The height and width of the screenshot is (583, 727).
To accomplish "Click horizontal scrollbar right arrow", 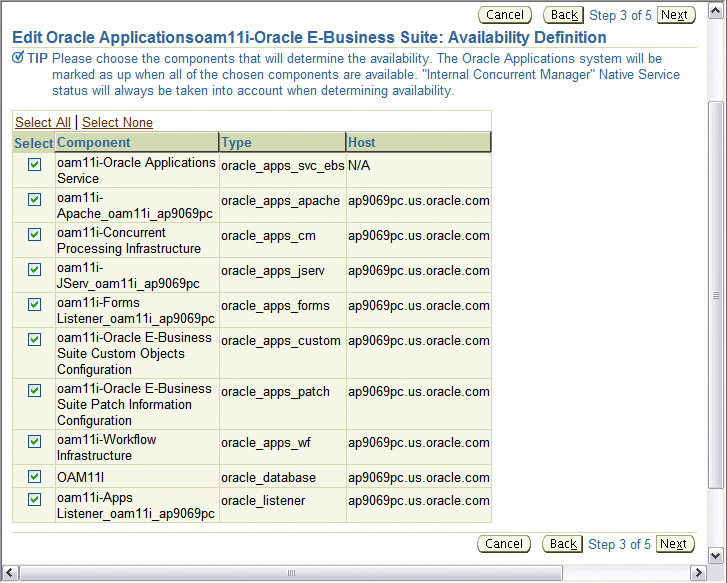I will pos(698,573).
